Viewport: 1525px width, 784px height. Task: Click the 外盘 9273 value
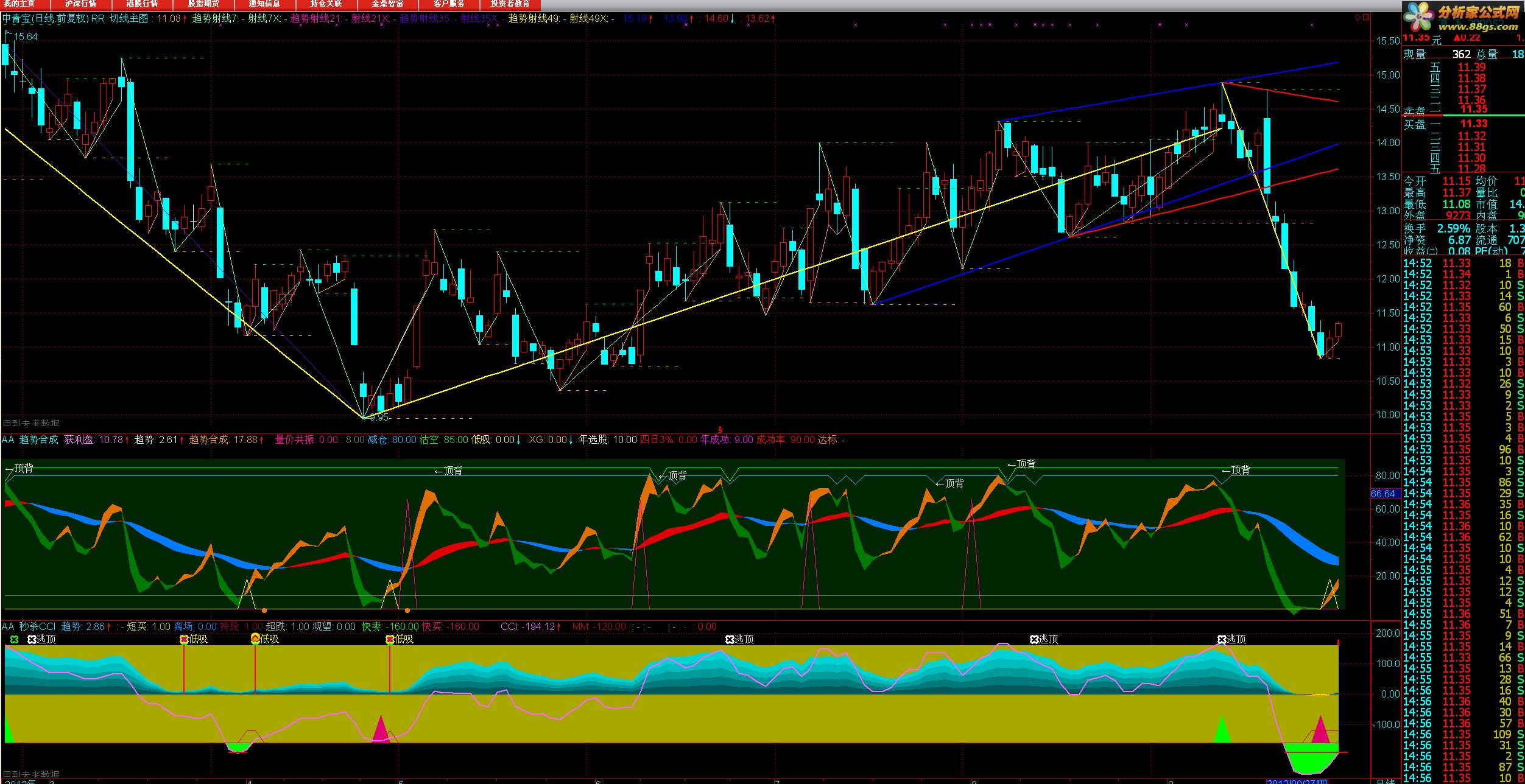point(1458,215)
